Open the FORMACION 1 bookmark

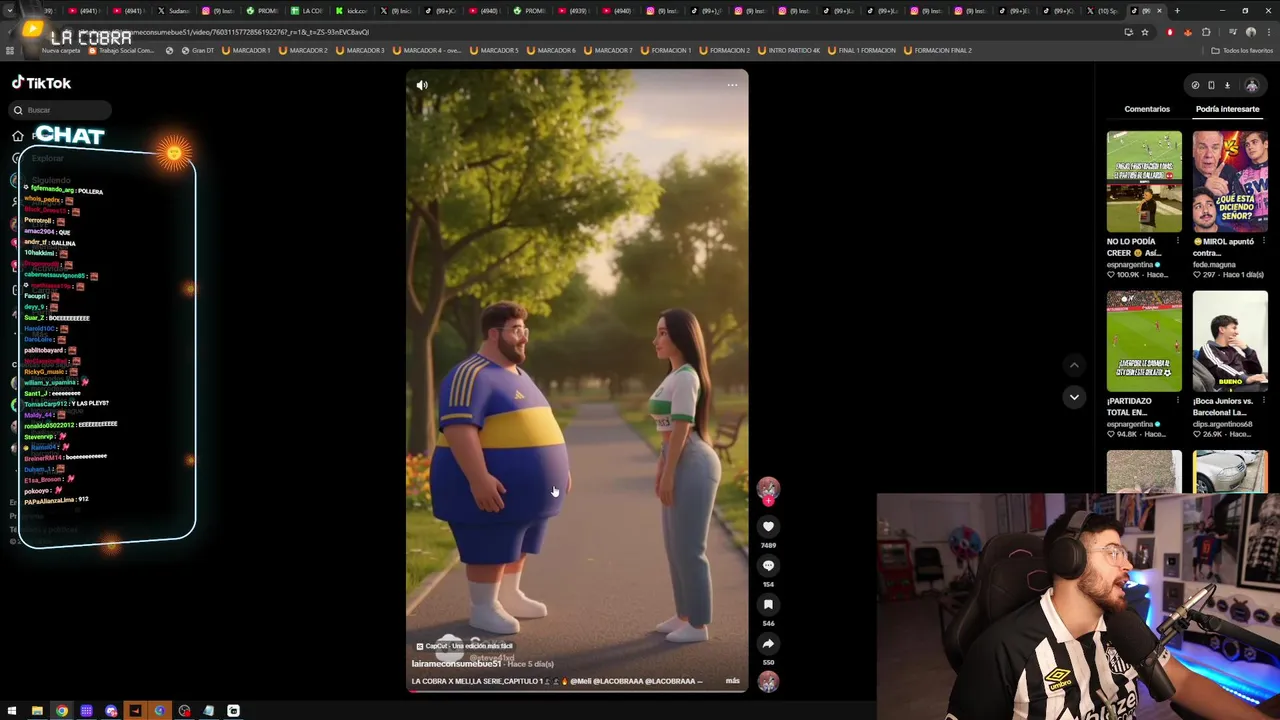click(666, 50)
